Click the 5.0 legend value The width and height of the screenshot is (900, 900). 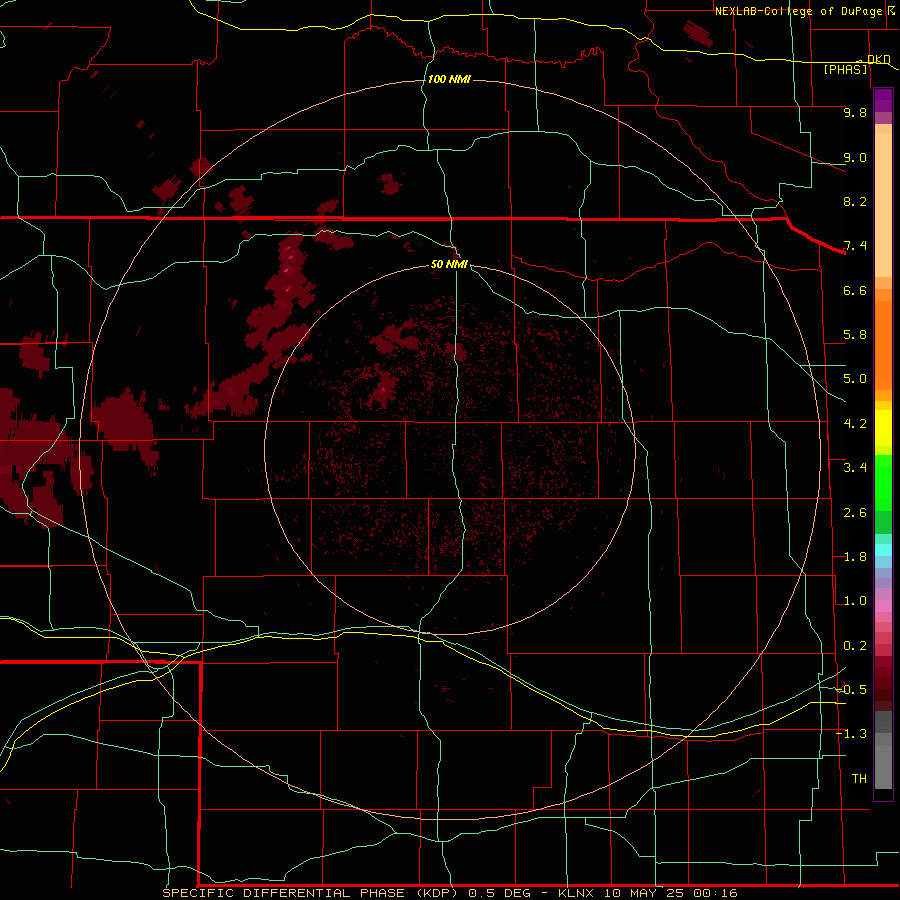pos(855,379)
